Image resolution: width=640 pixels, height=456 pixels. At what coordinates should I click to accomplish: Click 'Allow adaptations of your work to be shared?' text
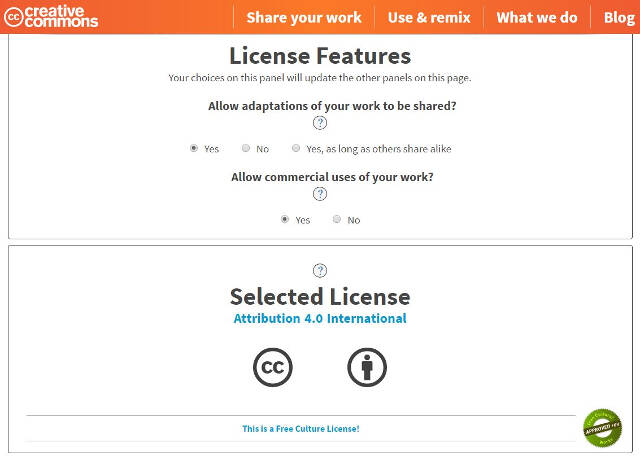pyautogui.click(x=332, y=106)
